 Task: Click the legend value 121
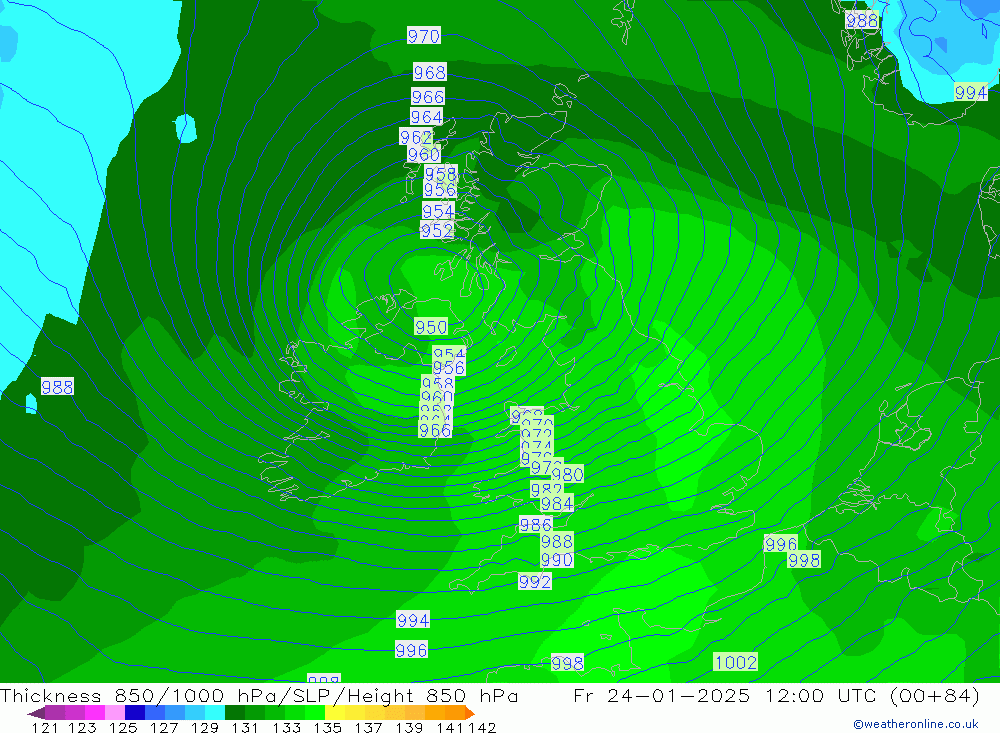tap(45, 727)
